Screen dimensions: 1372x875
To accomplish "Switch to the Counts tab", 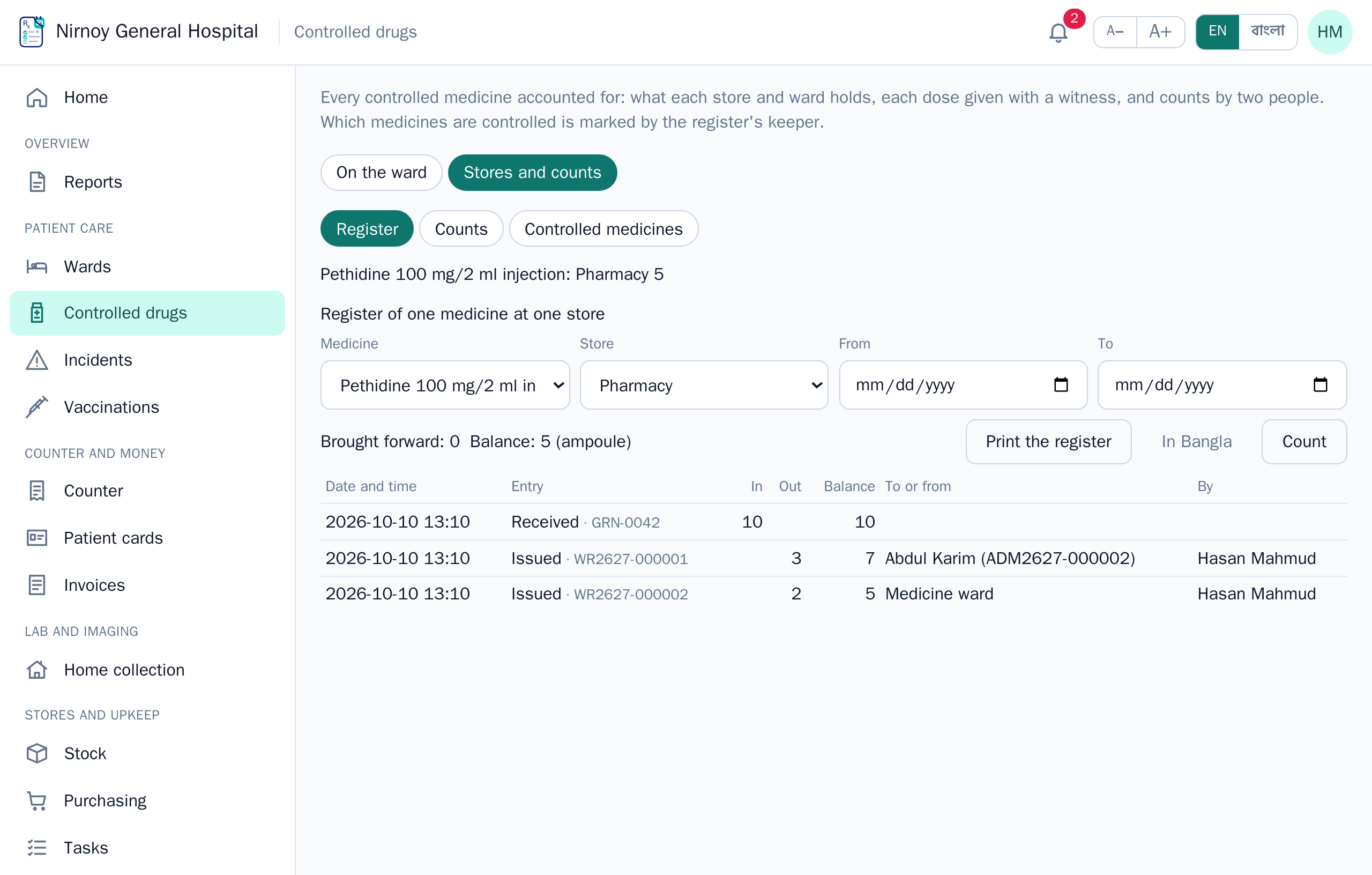I will 461,228.
